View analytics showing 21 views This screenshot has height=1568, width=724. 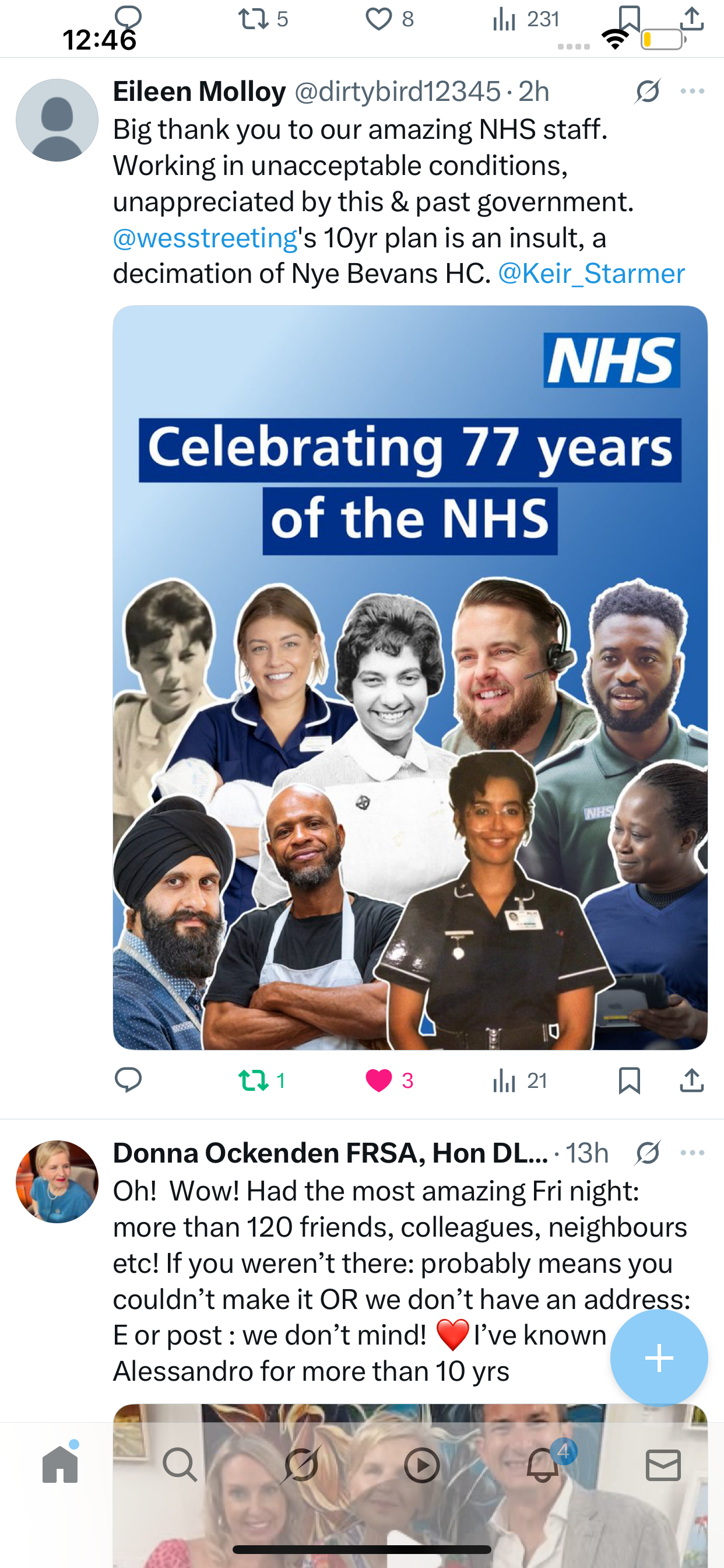pos(519,1080)
